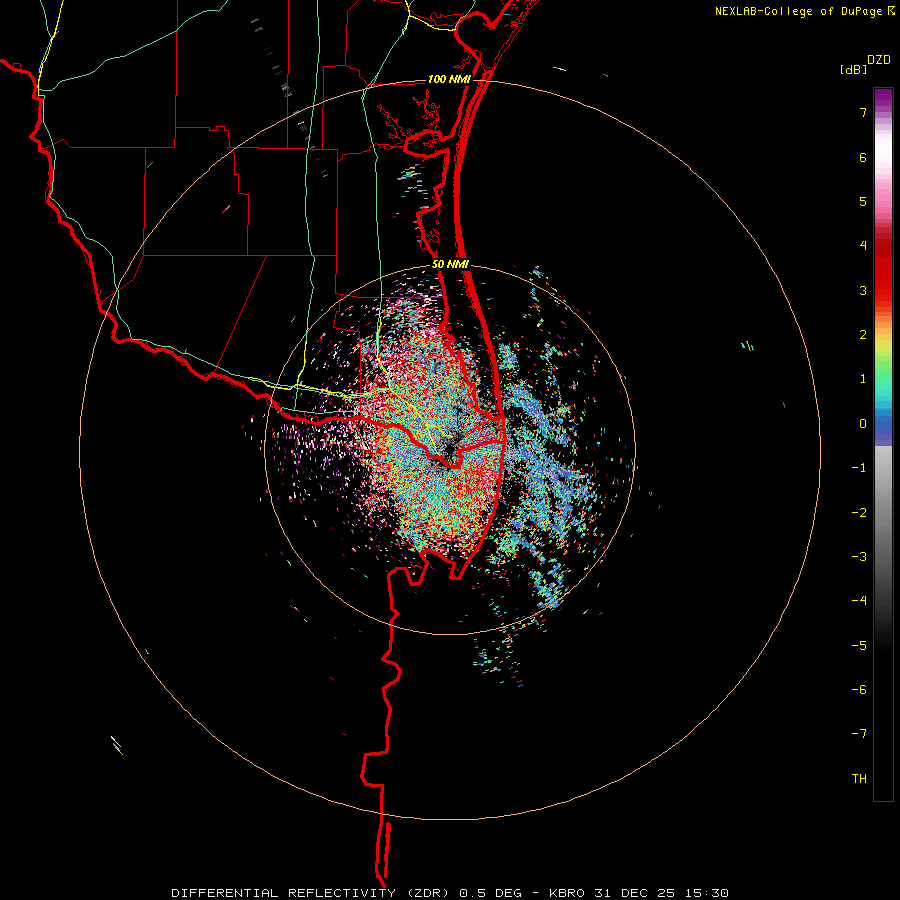Click the 4 value on the color scale
Screen dimensions: 900x900
point(863,246)
